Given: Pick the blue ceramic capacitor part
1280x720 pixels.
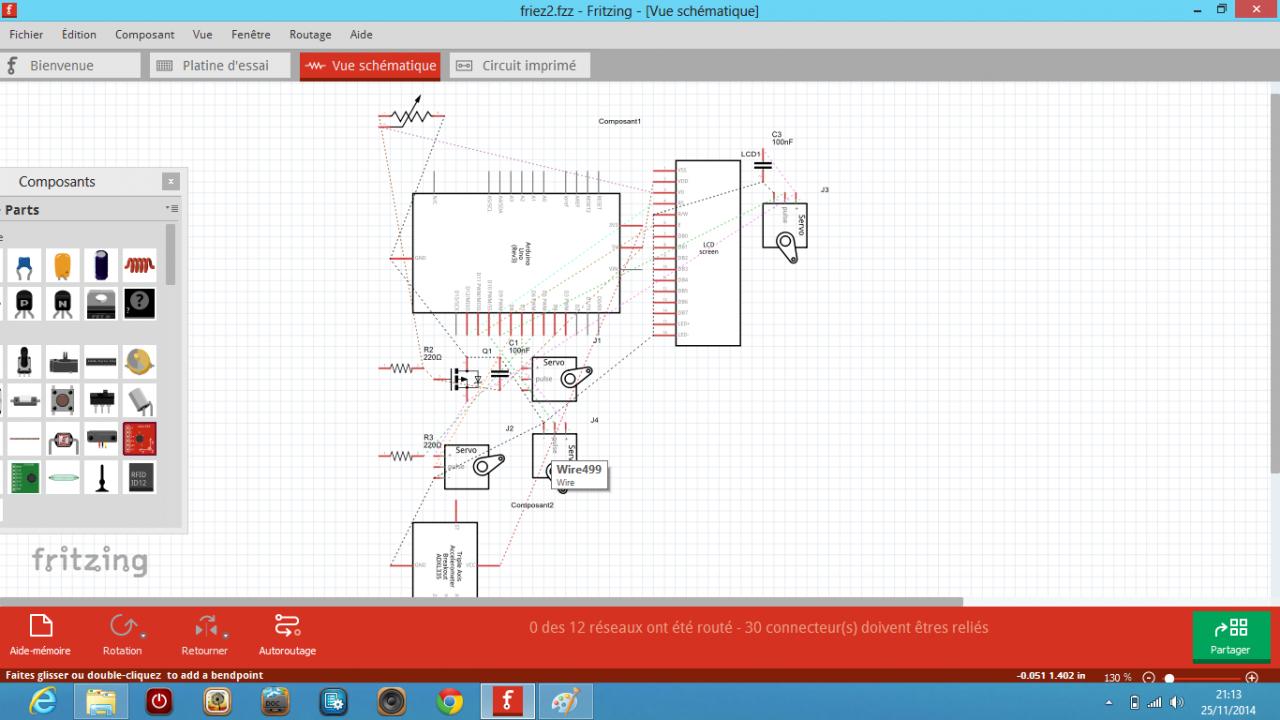Looking at the screenshot, I should pyautogui.click(x=24, y=266).
